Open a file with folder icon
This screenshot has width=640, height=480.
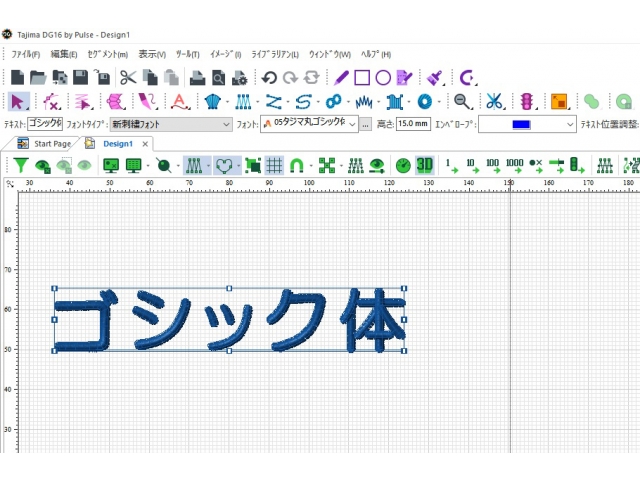pos(38,78)
